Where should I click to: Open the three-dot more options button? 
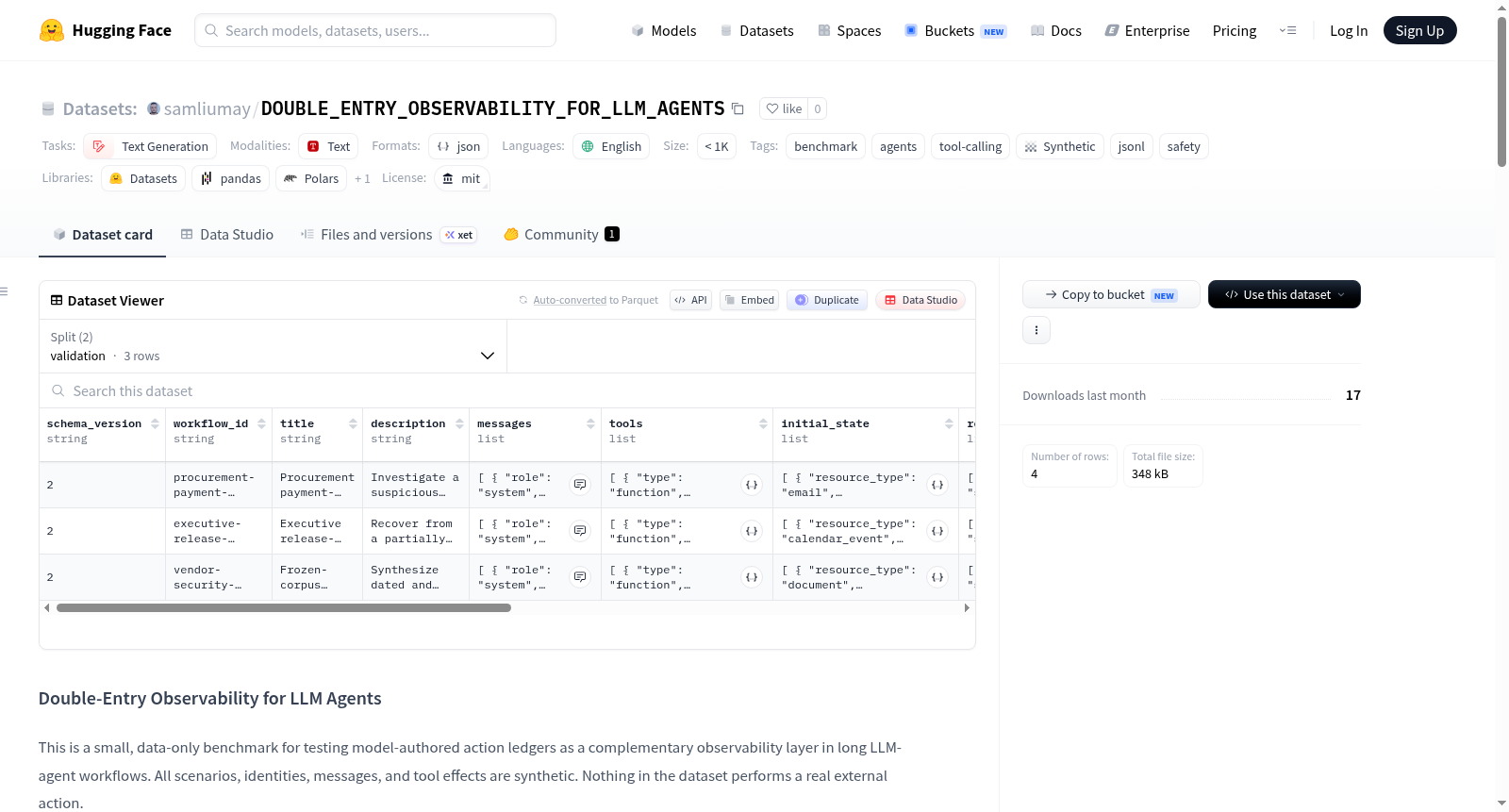tap(1036, 330)
